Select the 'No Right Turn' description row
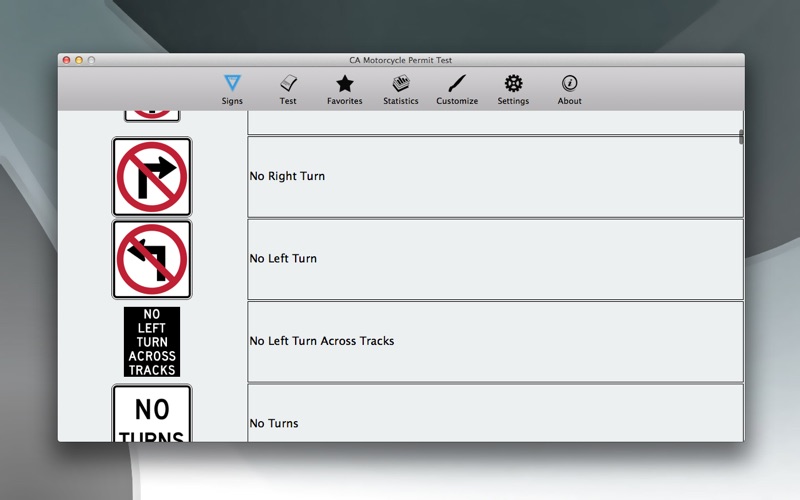800x500 pixels. tap(495, 177)
